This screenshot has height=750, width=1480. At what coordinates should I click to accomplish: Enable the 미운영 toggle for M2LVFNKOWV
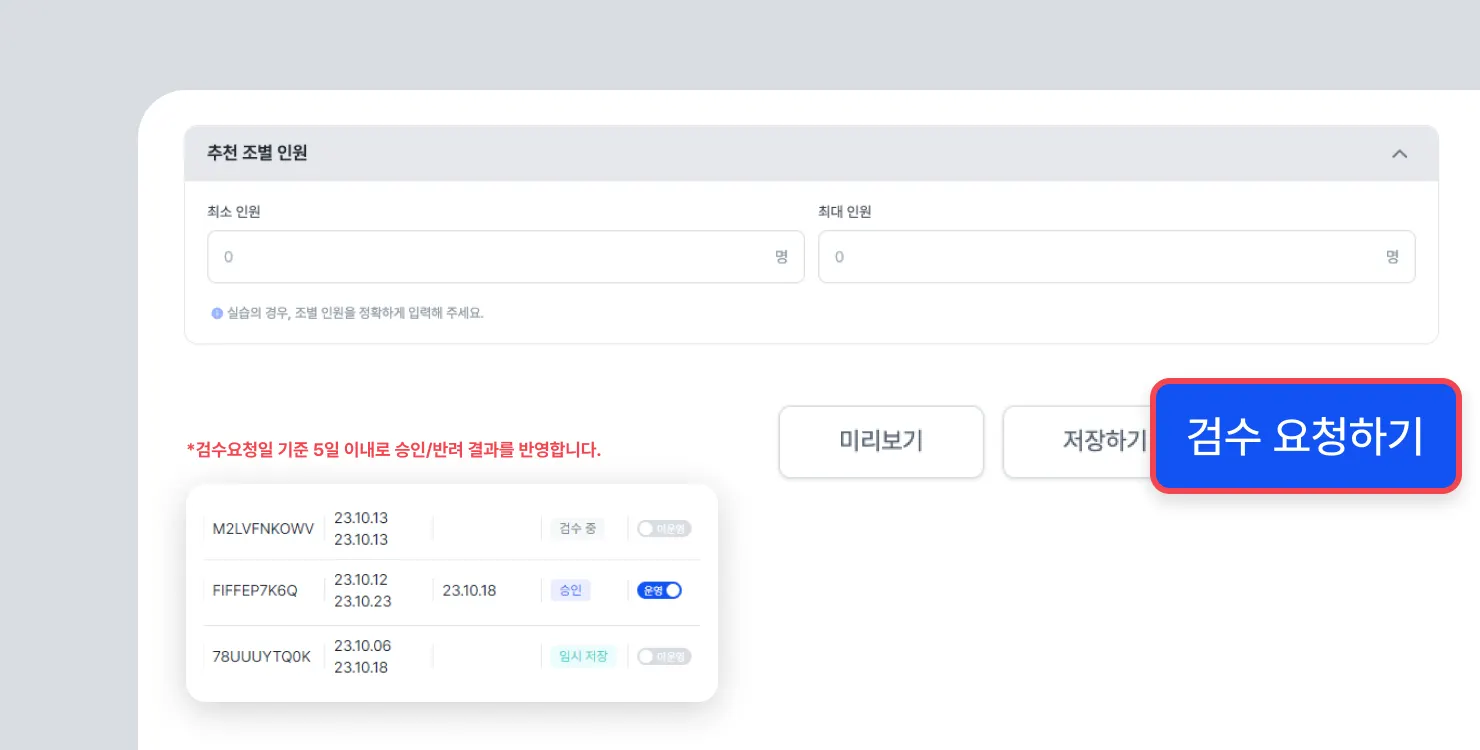pyautogui.click(x=664, y=529)
